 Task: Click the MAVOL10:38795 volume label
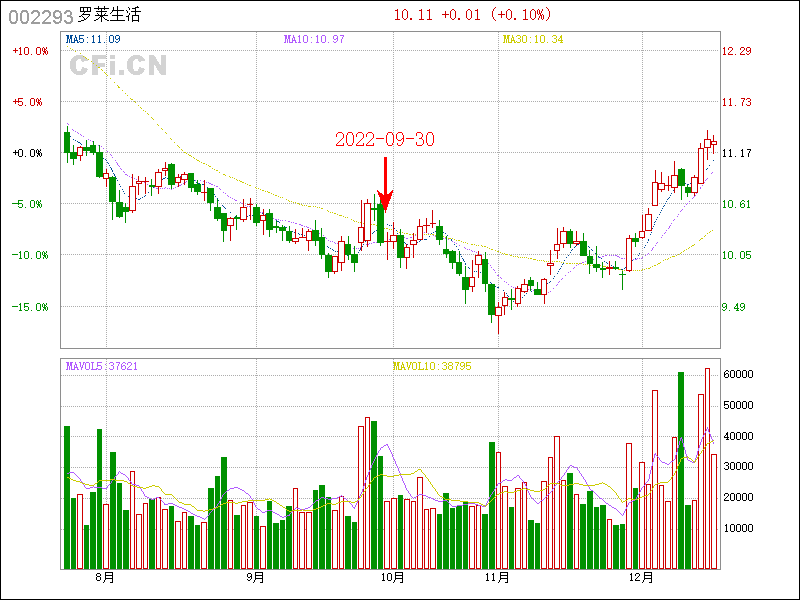[432, 366]
